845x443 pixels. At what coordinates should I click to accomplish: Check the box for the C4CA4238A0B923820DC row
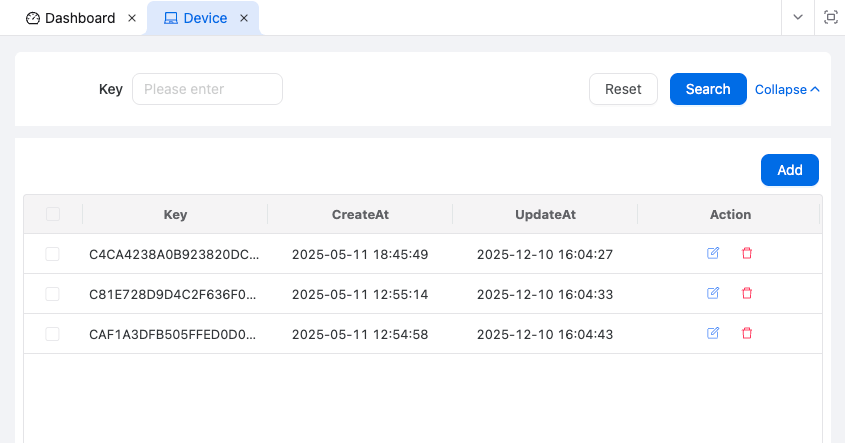click(x=53, y=254)
